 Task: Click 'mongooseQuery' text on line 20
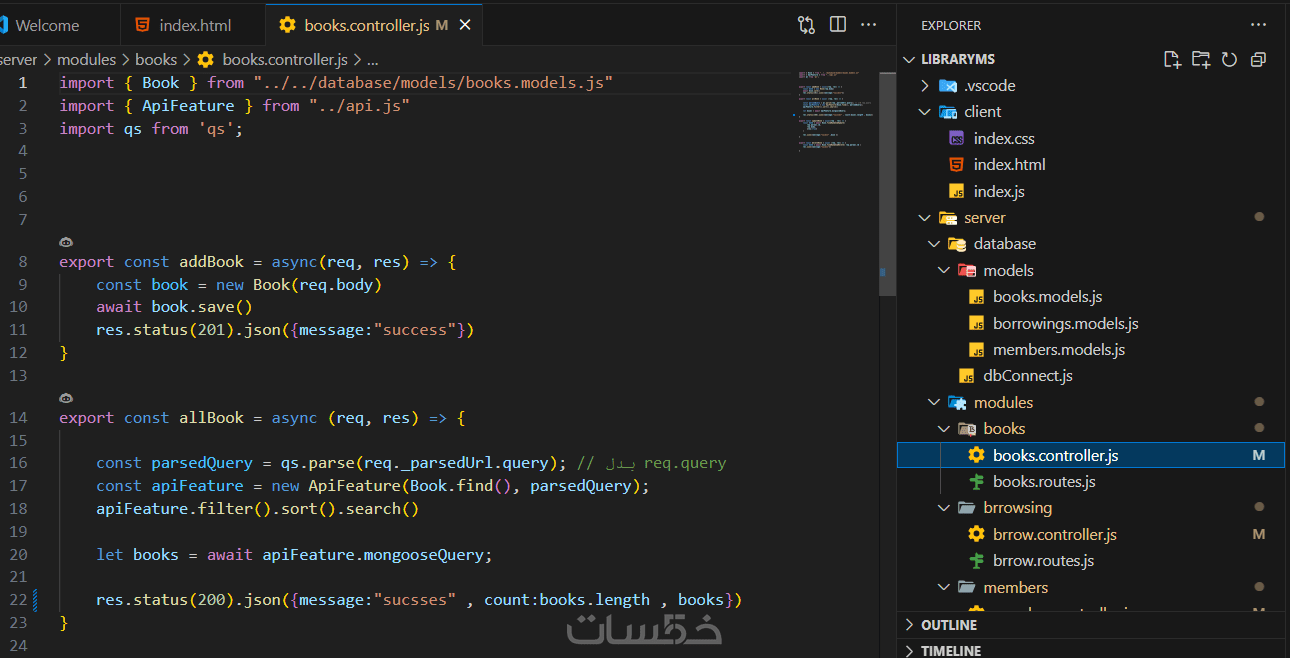[425, 554]
